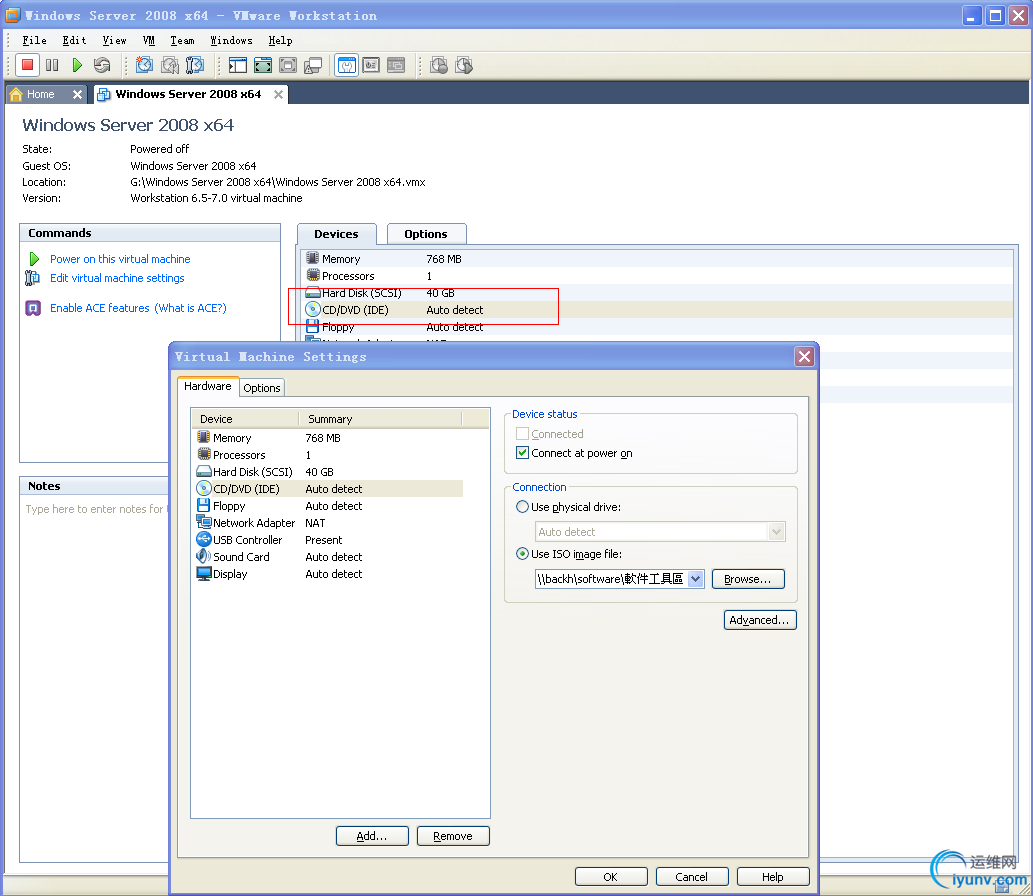The height and width of the screenshot is (896, 1033).
Task: Select the Summary view toolbar icon
Action: [347, 65]
